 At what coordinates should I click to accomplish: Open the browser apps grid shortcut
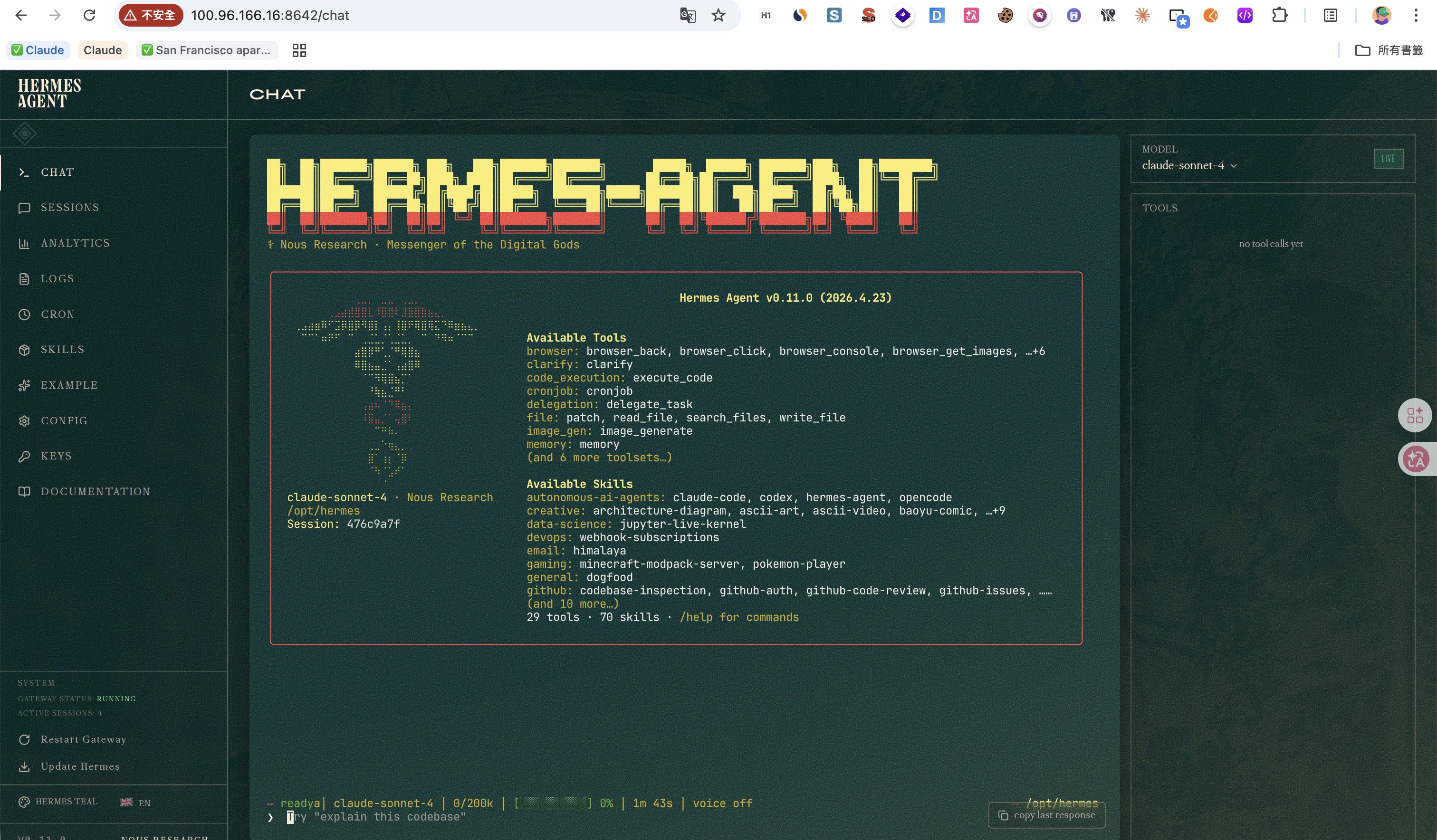pyautogui.click(x=299, y=50)
